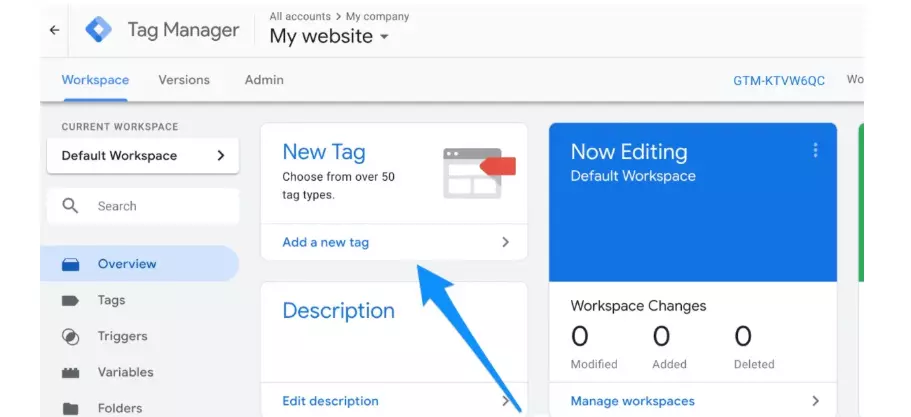Screen dimensions: 911x417
Task: Click the search magnifier icon
Action: 70,206
